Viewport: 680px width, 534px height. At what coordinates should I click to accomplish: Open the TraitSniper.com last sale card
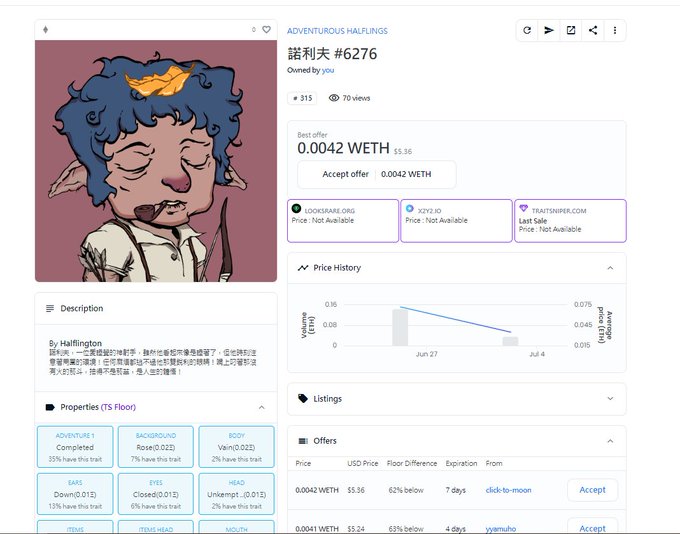click(570, 221)
